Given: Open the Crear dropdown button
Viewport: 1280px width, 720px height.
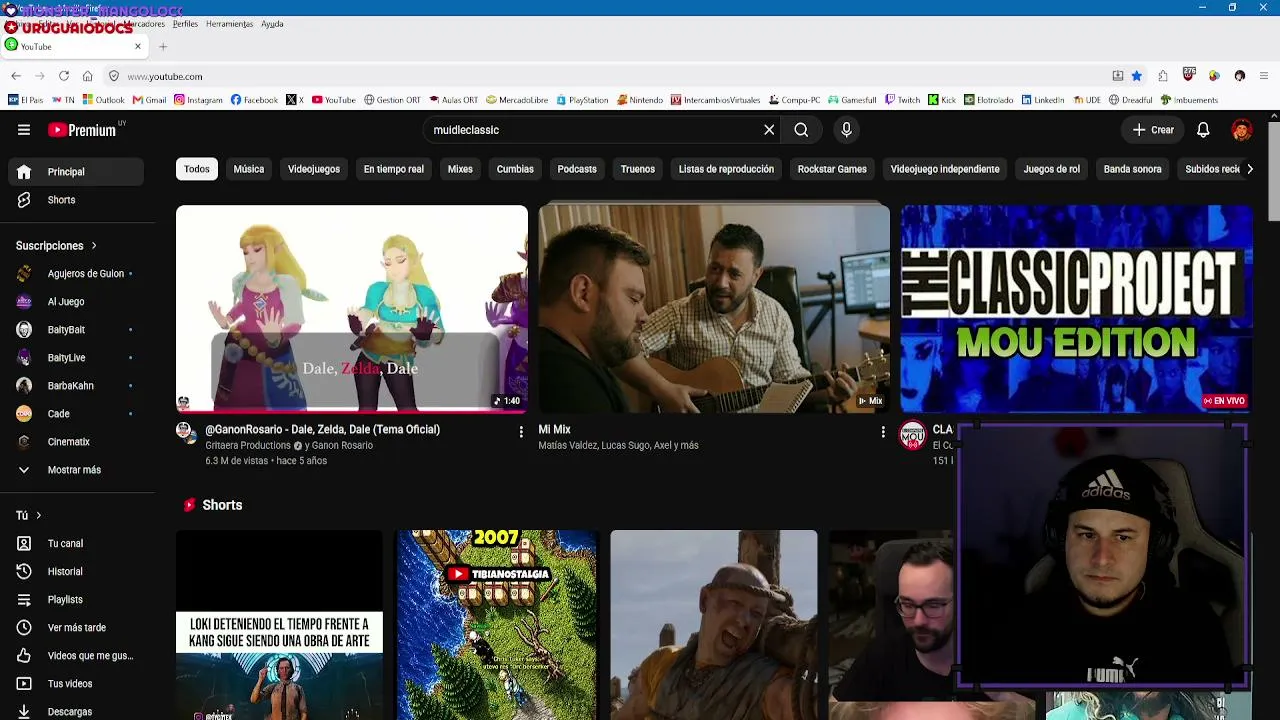Looking at the screenshot, I should tap(1152, 130).
